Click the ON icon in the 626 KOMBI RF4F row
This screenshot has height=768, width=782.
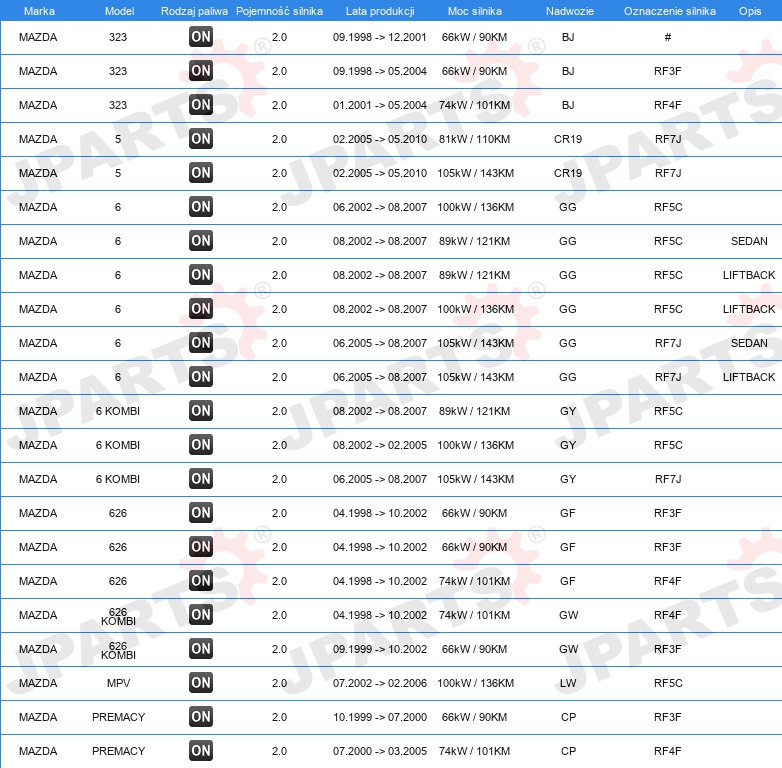click(201, 614)
